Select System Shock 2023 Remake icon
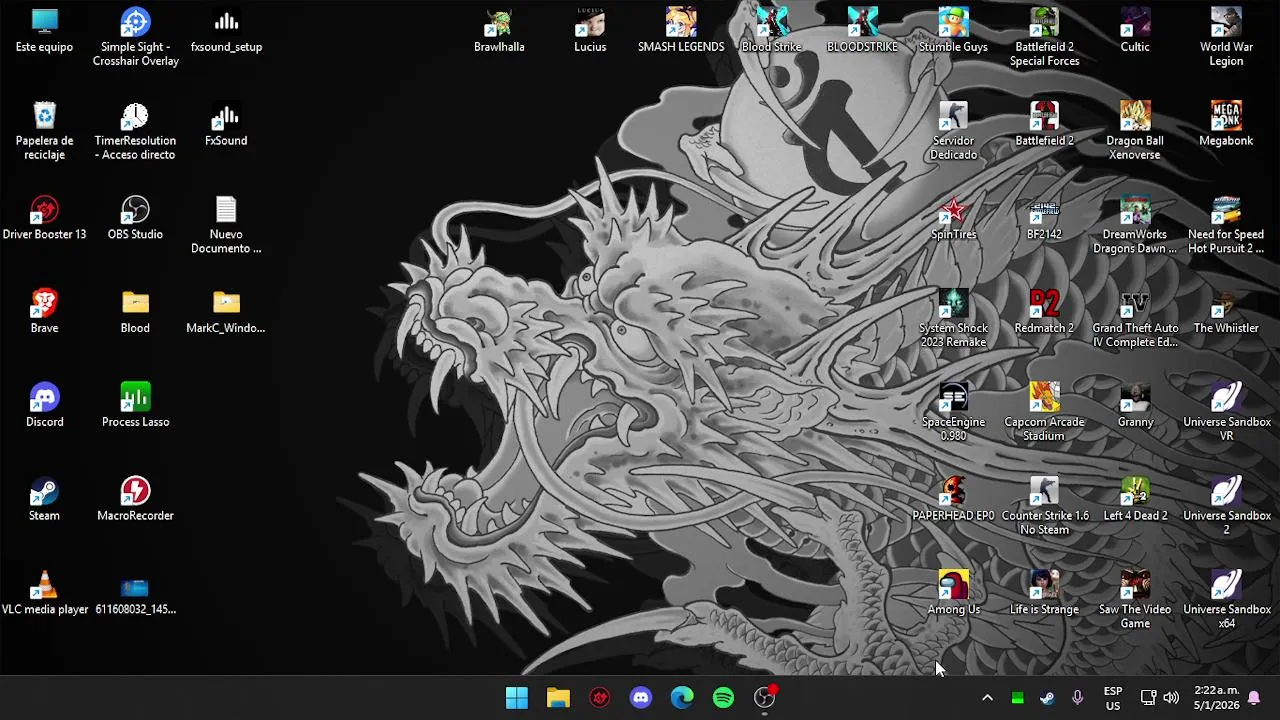This screenshot has height=720, width=1280. [x=953, y=319]
